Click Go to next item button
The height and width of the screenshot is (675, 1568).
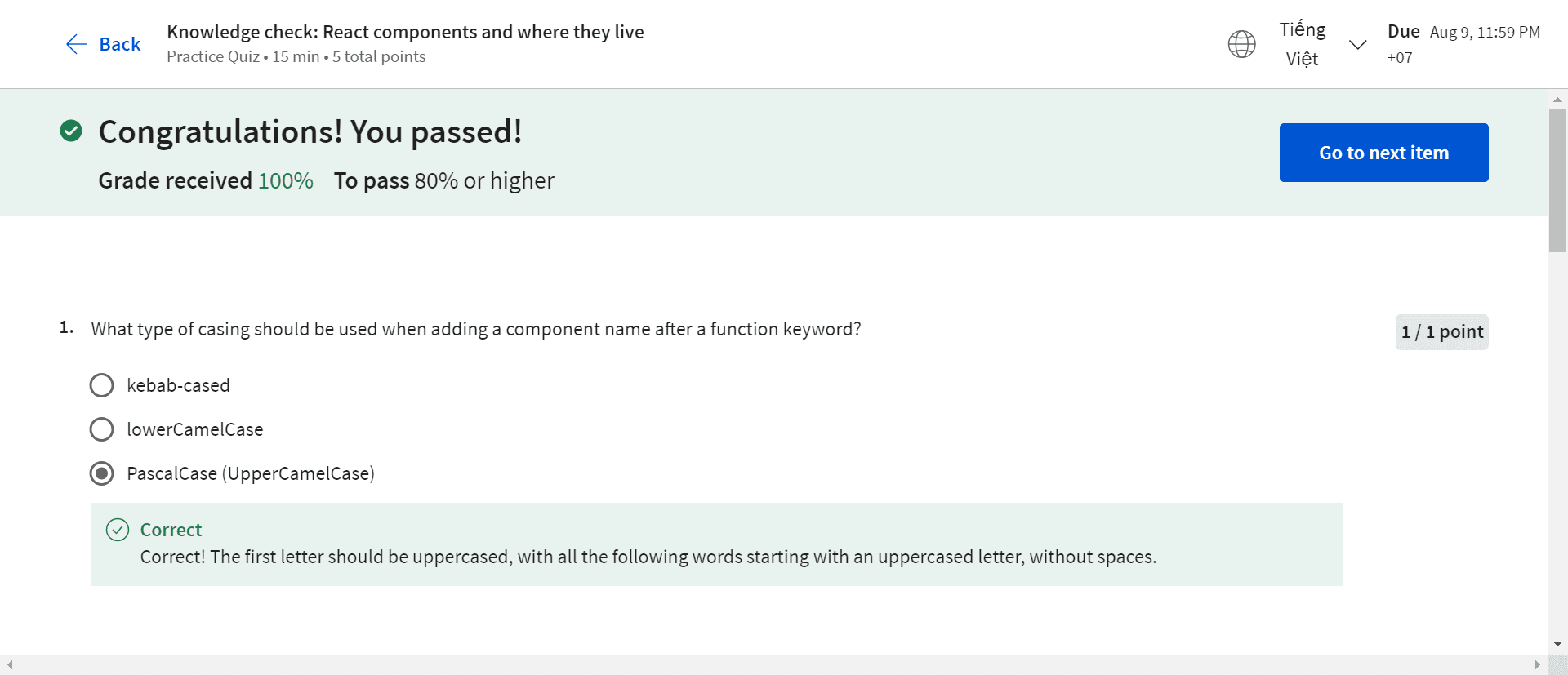(1383, 153)
